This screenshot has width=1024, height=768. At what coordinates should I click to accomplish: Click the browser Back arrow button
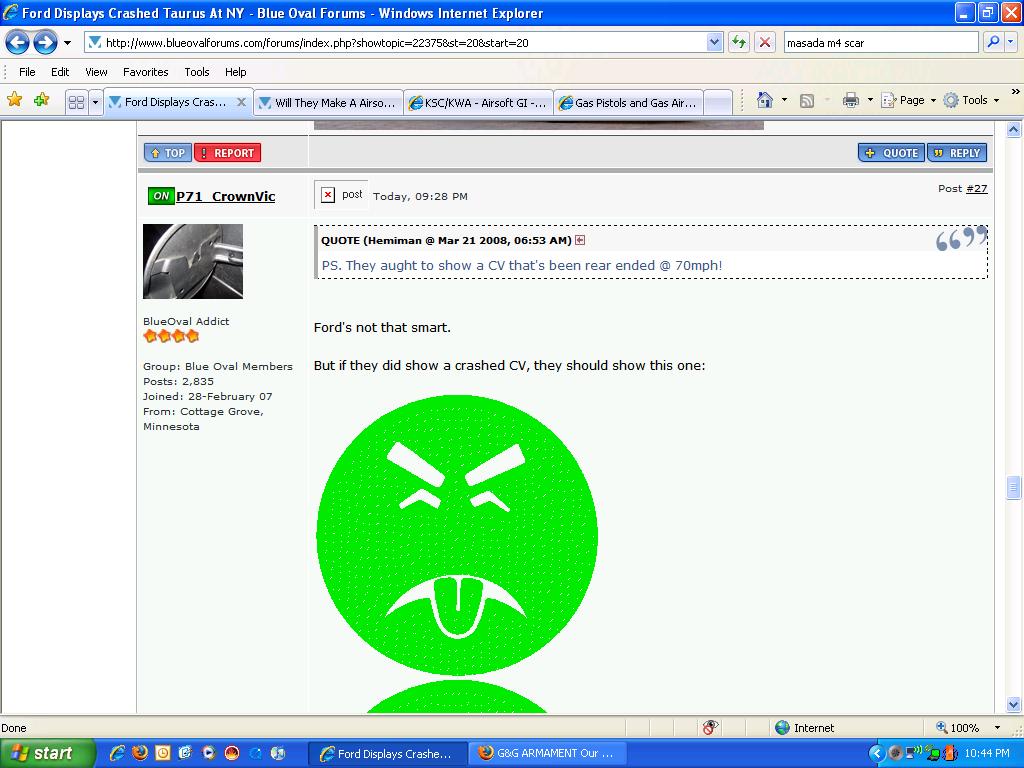pyautogui.click(x=18, y=42)
